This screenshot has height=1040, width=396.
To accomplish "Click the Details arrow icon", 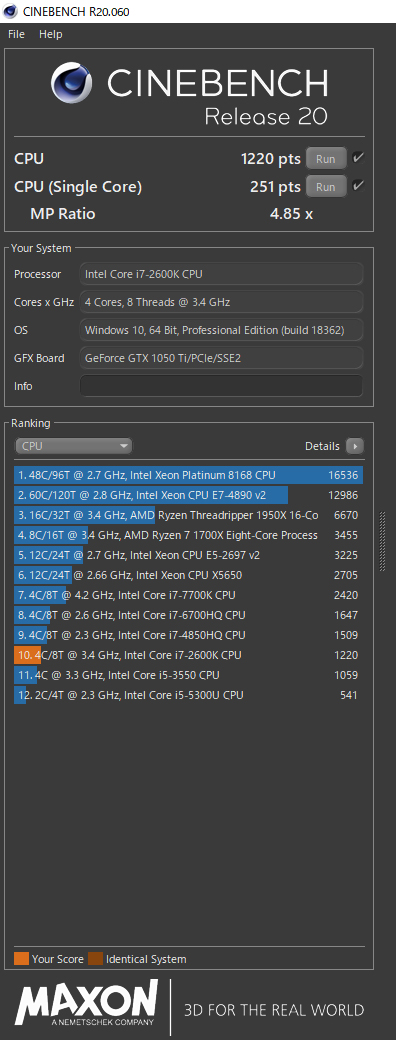I will coord(355,446).
